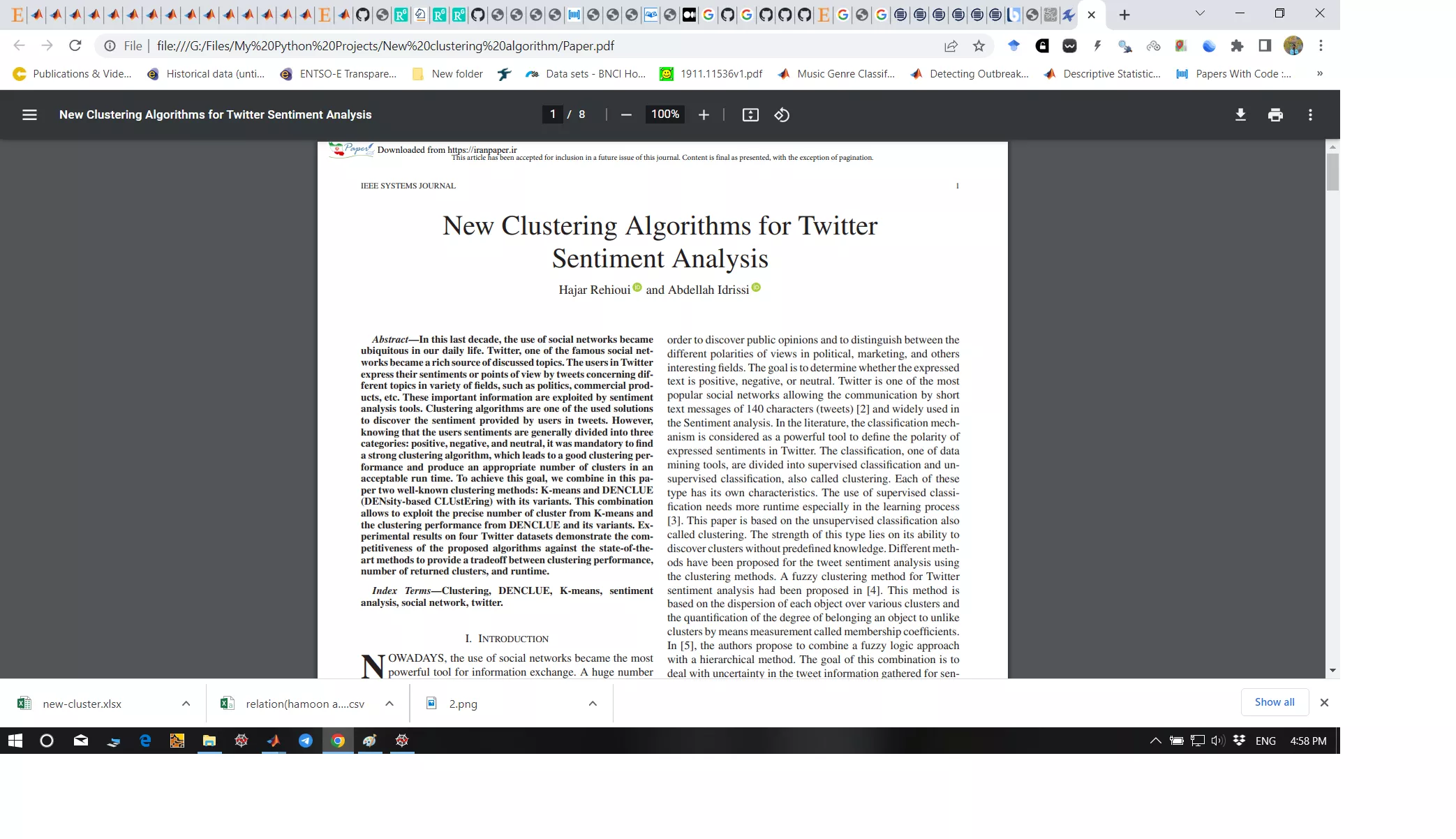Open MATLAB from the taskbar
1456x839 pixels.
[274, 741]
